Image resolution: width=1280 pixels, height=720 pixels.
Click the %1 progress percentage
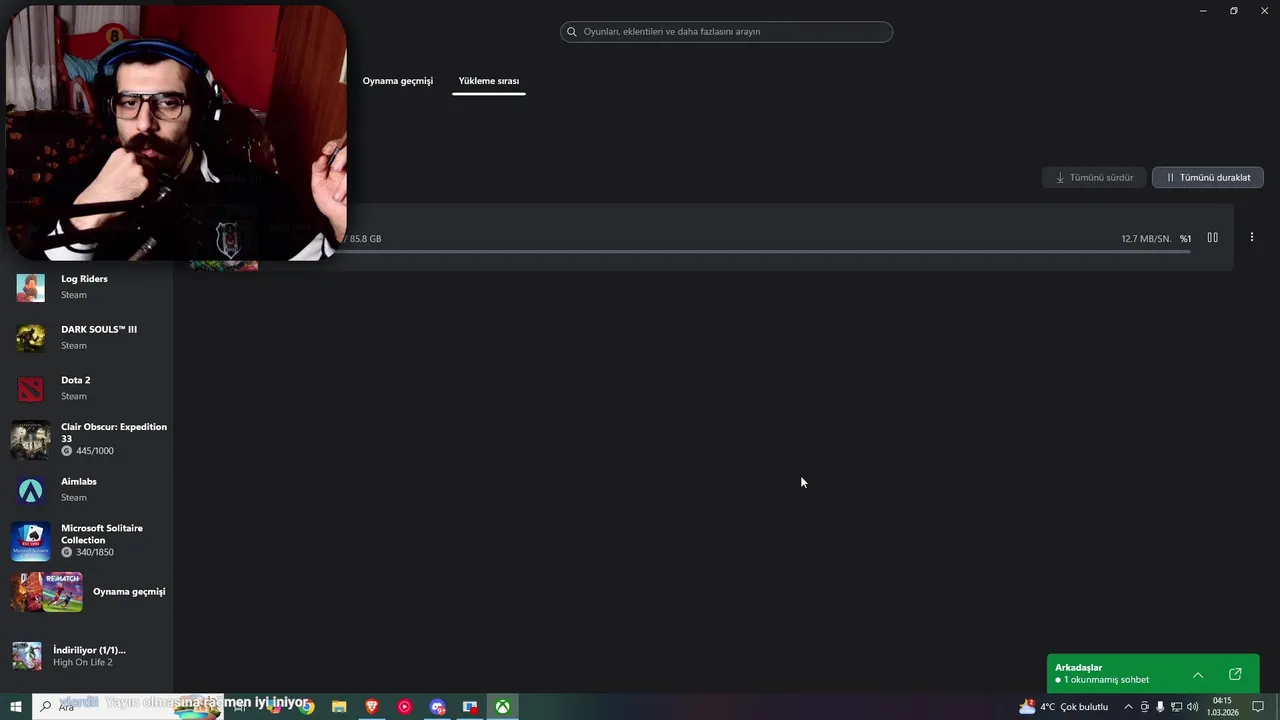click(1185, 239)
